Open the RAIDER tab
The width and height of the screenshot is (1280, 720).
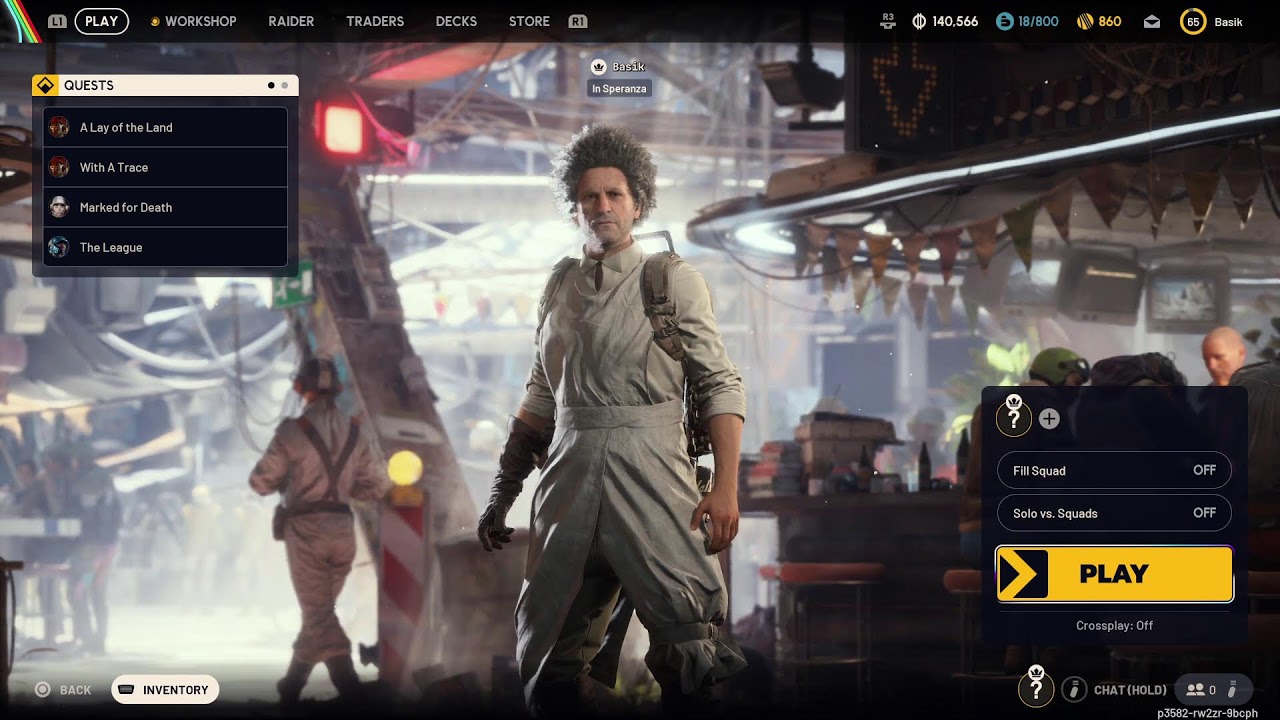pyautogui.click(x=291, y=21)
